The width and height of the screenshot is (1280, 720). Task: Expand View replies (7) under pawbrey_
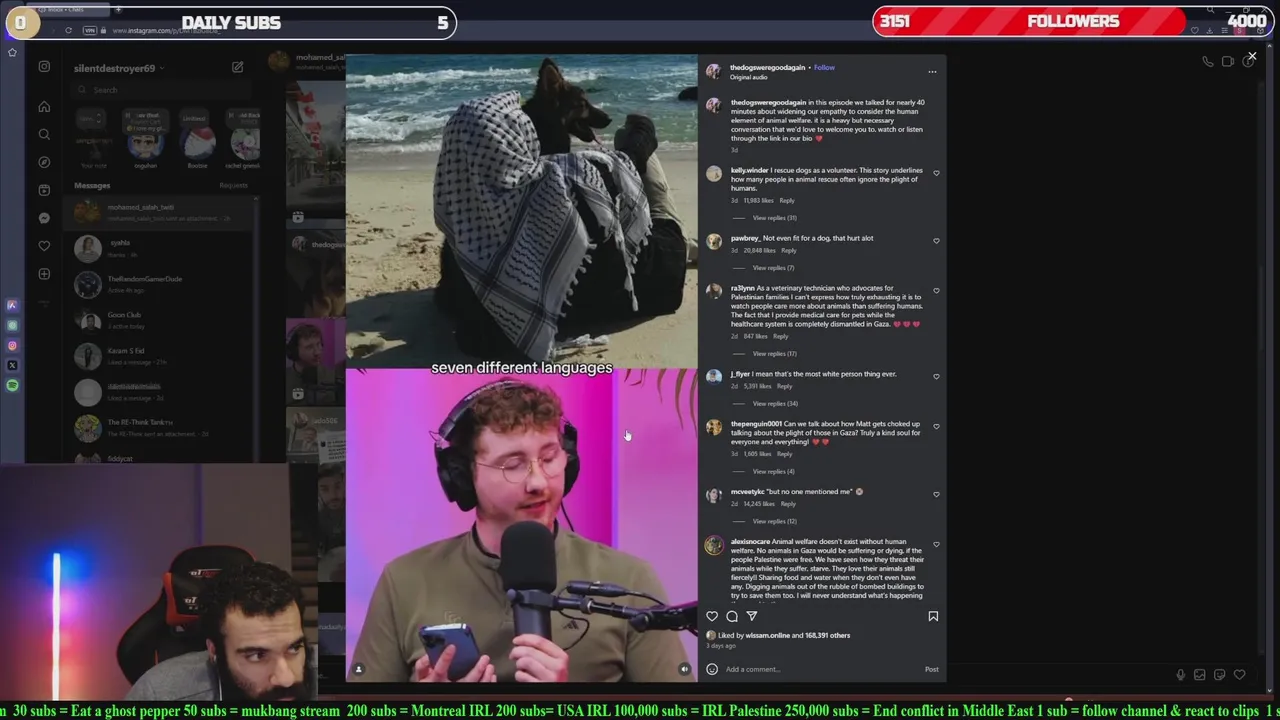coord(773,268)
